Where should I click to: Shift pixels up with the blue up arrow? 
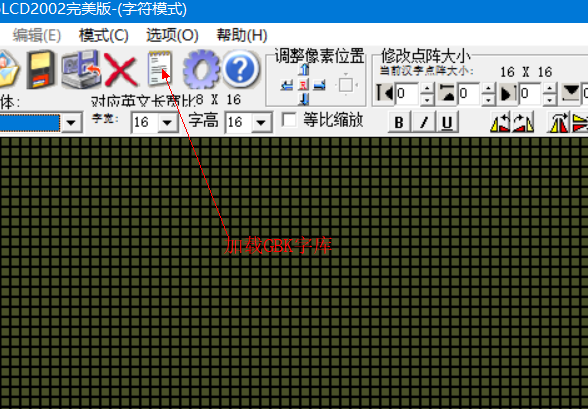(x=304, y=69)
